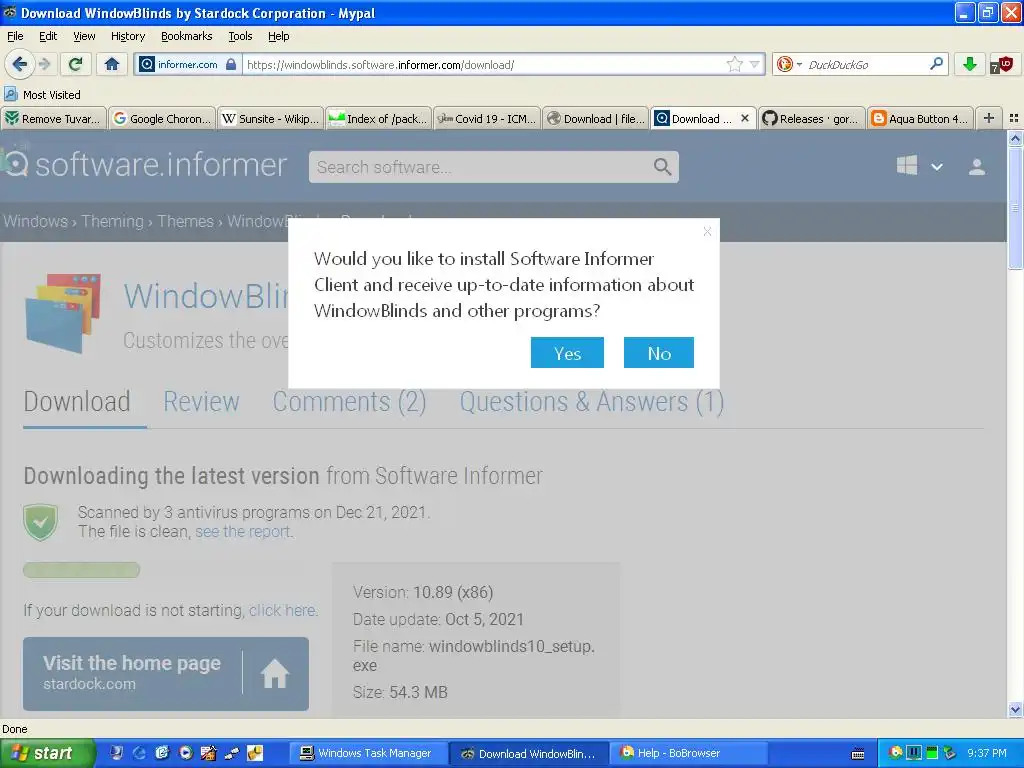Viewport: 1024px width, 768px height.
Task: Click the green antivirus shield icon
Action: (x=40, y=522)
